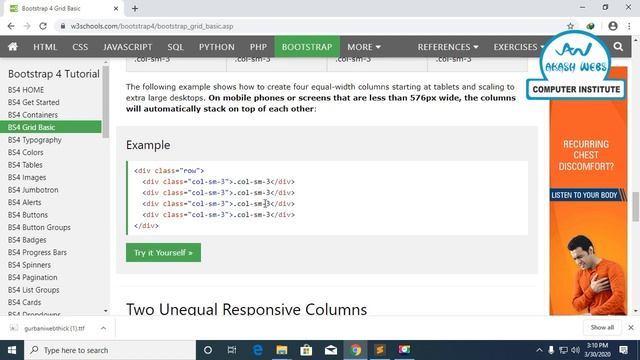Open the Windows Start menu

12,350
